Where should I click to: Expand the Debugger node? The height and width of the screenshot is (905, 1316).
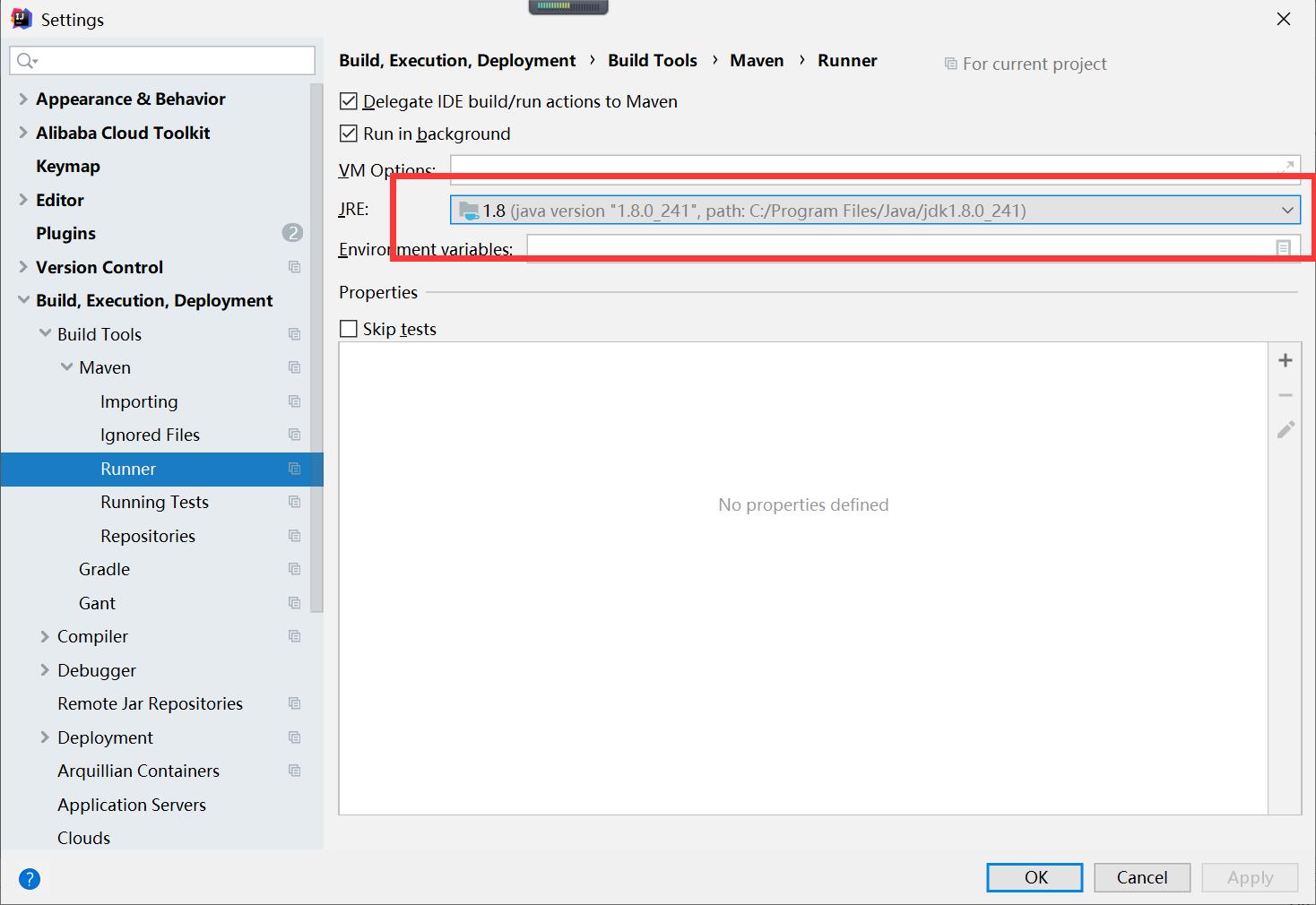click(45, 670)
